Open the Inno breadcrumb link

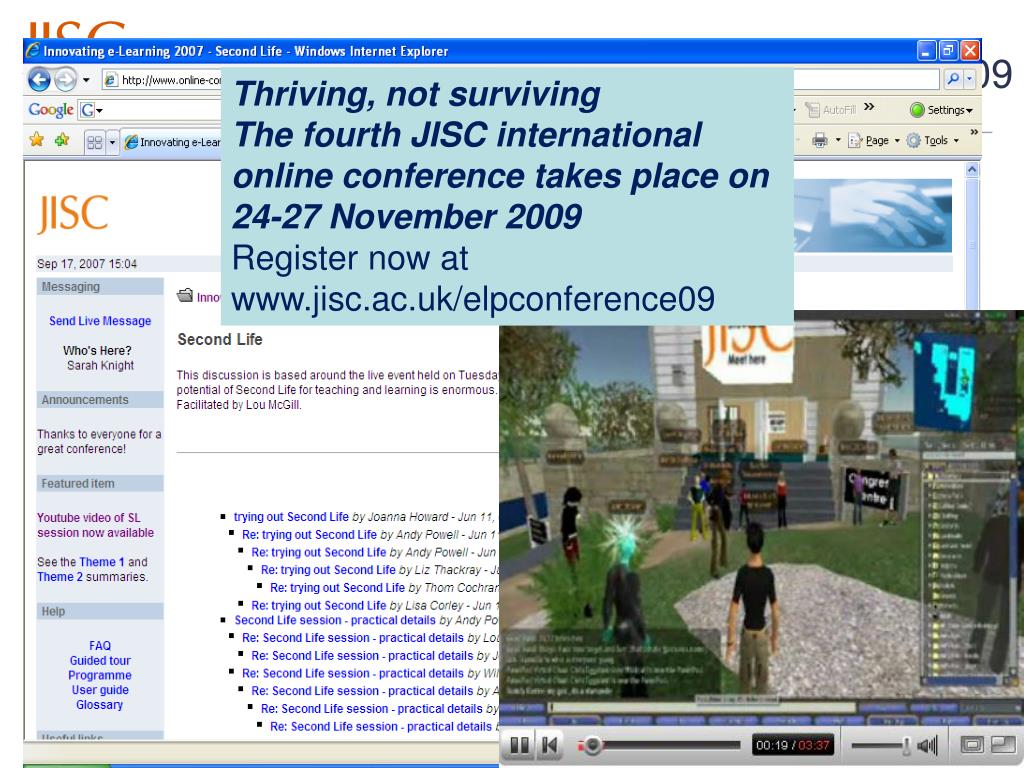pyautogui.click(x=209, y=298)
